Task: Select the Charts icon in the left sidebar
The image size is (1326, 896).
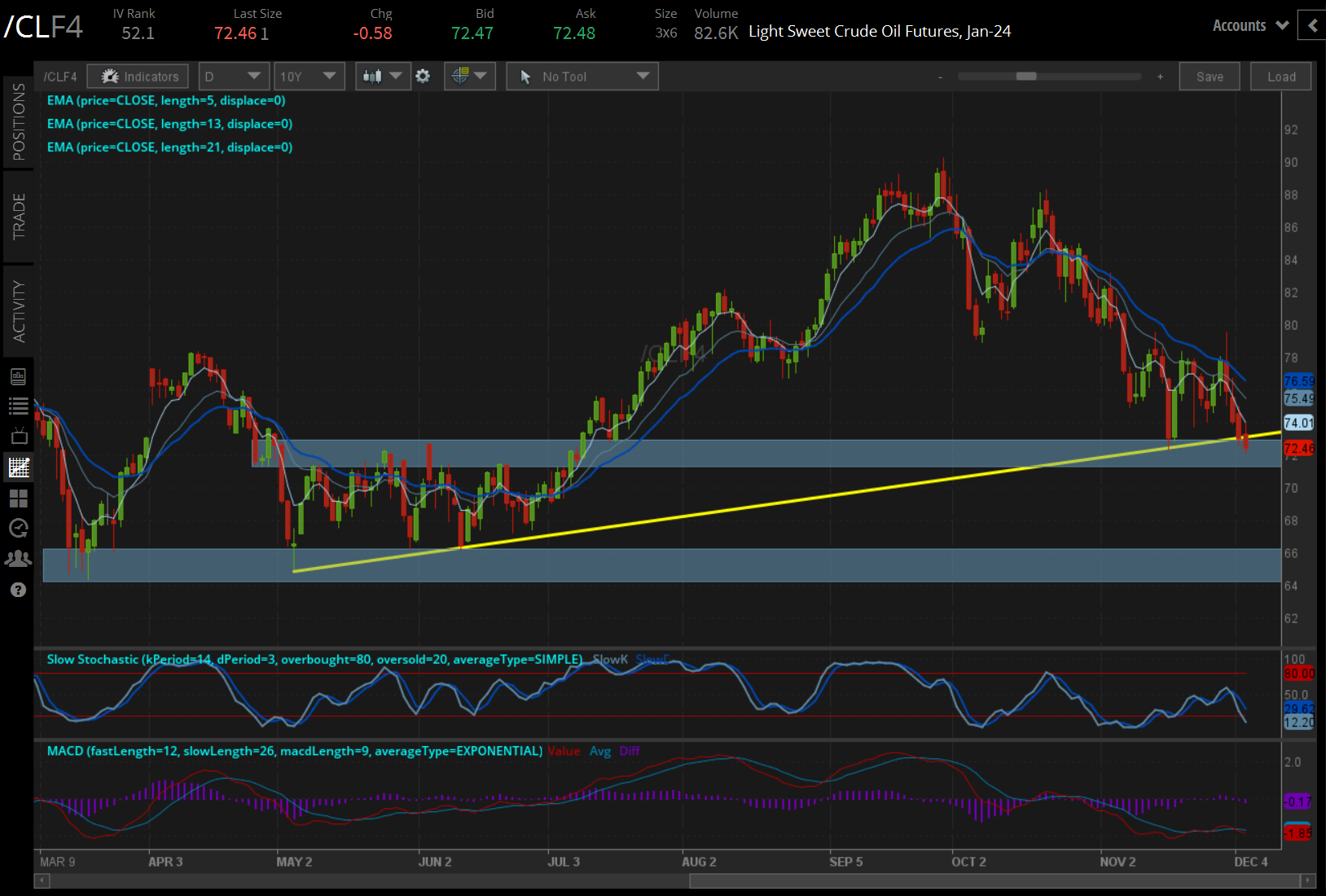Action: [x=18, y=467]
